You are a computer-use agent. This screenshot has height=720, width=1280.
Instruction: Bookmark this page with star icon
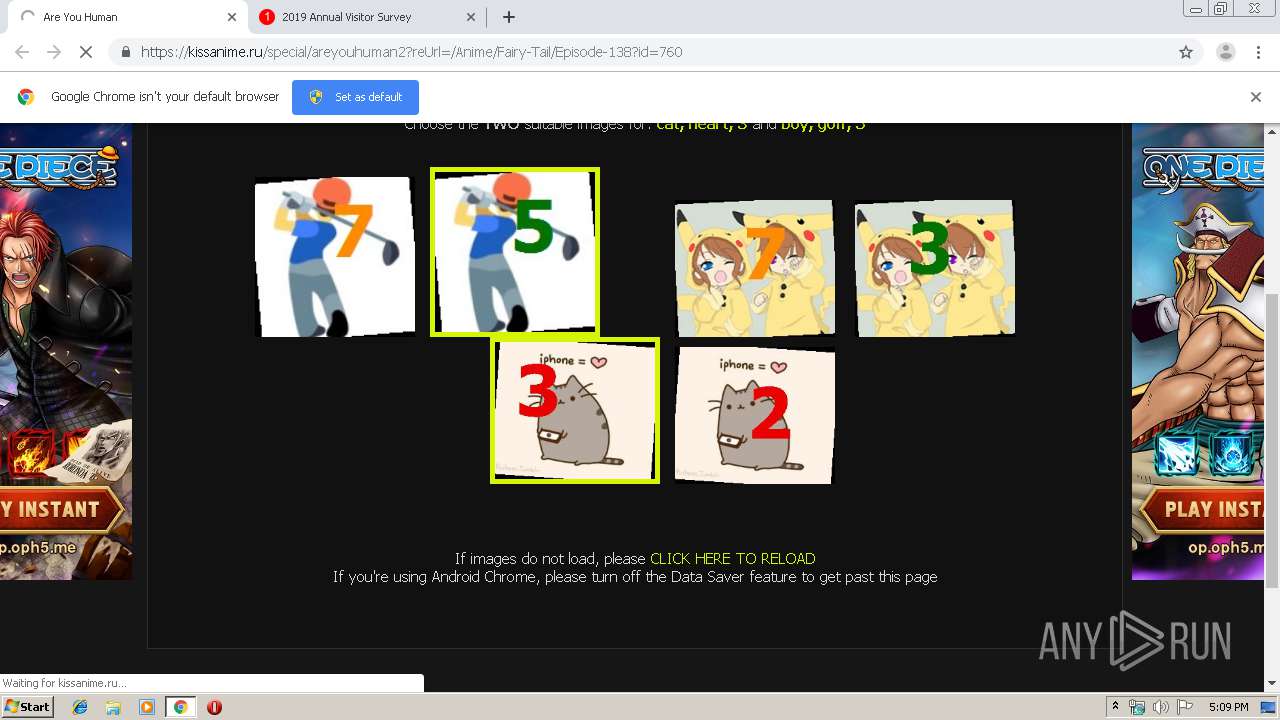pyautogui.click(x=1186, y=52)
